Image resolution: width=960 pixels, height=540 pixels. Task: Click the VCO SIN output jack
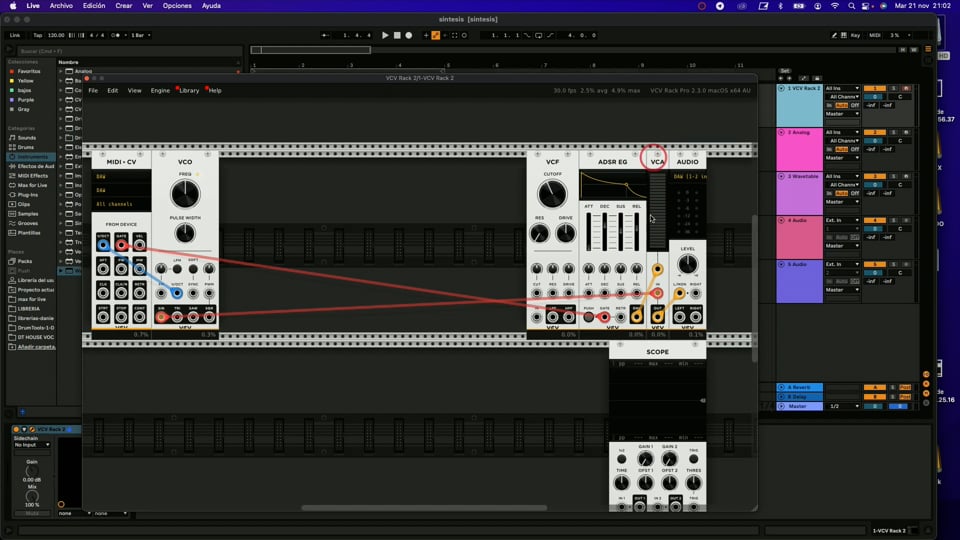point(161,317)
